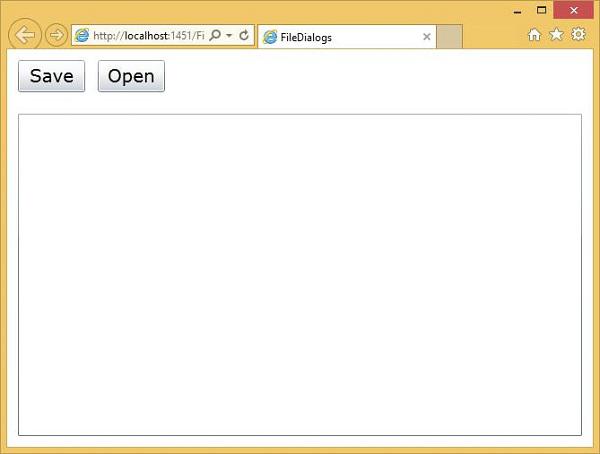
Task: Close the browser window with red X
Action: click(x=573, y=10)
